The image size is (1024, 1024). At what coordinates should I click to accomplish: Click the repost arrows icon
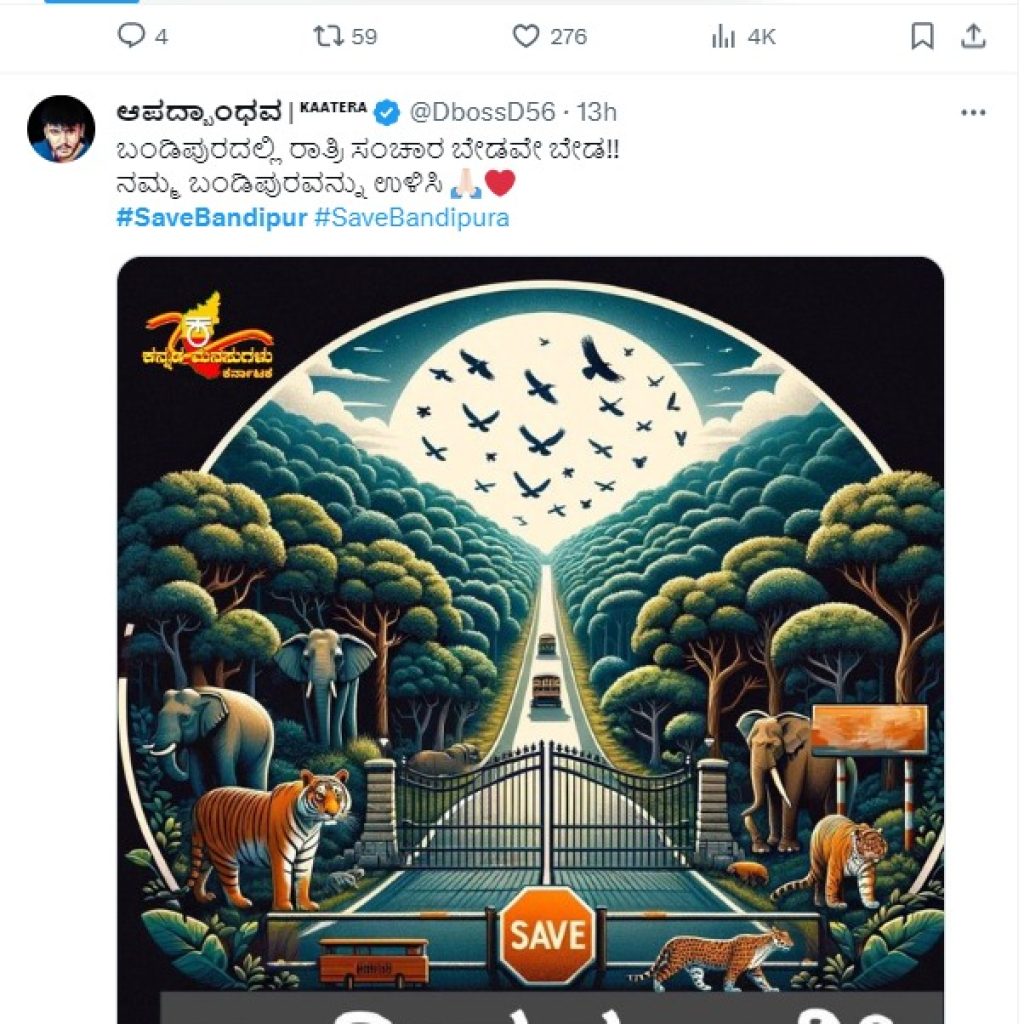pos(327,37)
